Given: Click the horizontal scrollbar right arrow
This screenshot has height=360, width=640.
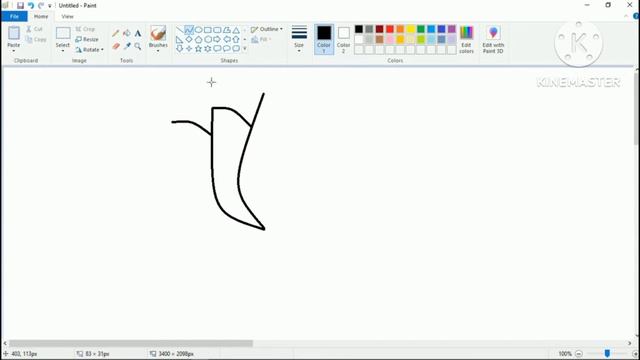Looking at the screenshot, I should [630, 344].
